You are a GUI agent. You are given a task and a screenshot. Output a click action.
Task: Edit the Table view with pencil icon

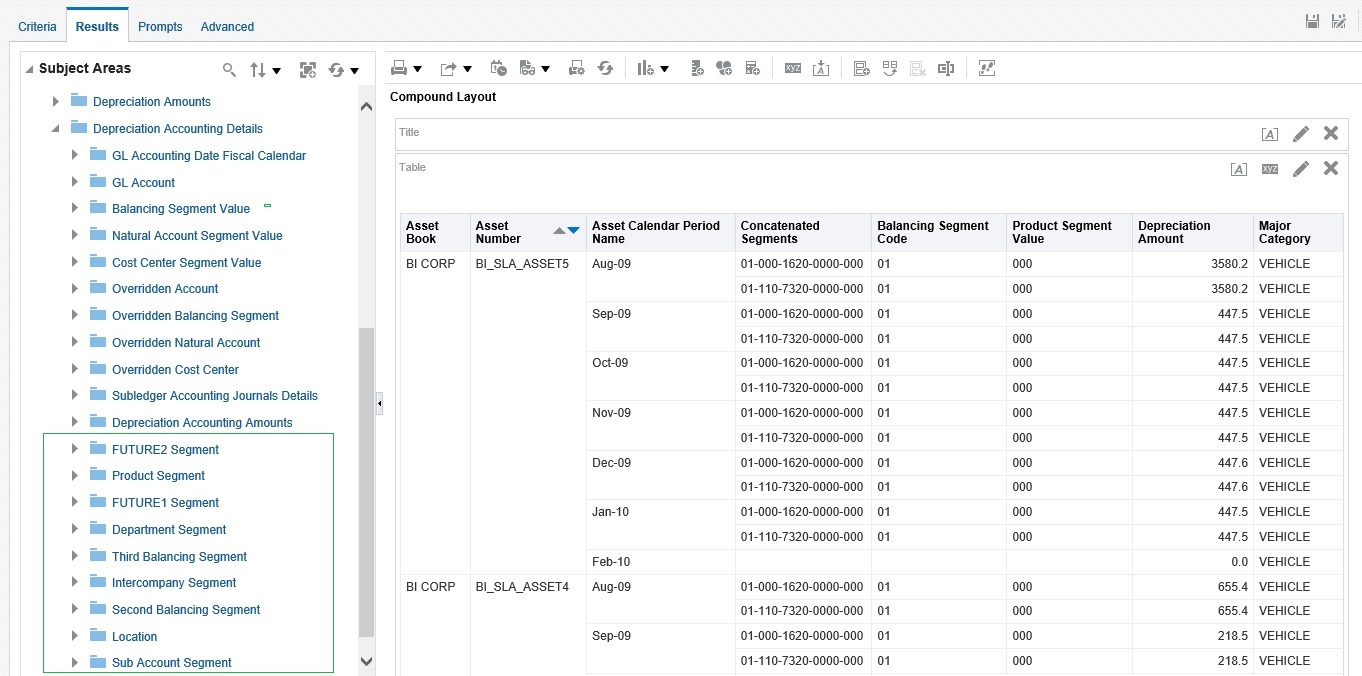tap(1300, 168)
